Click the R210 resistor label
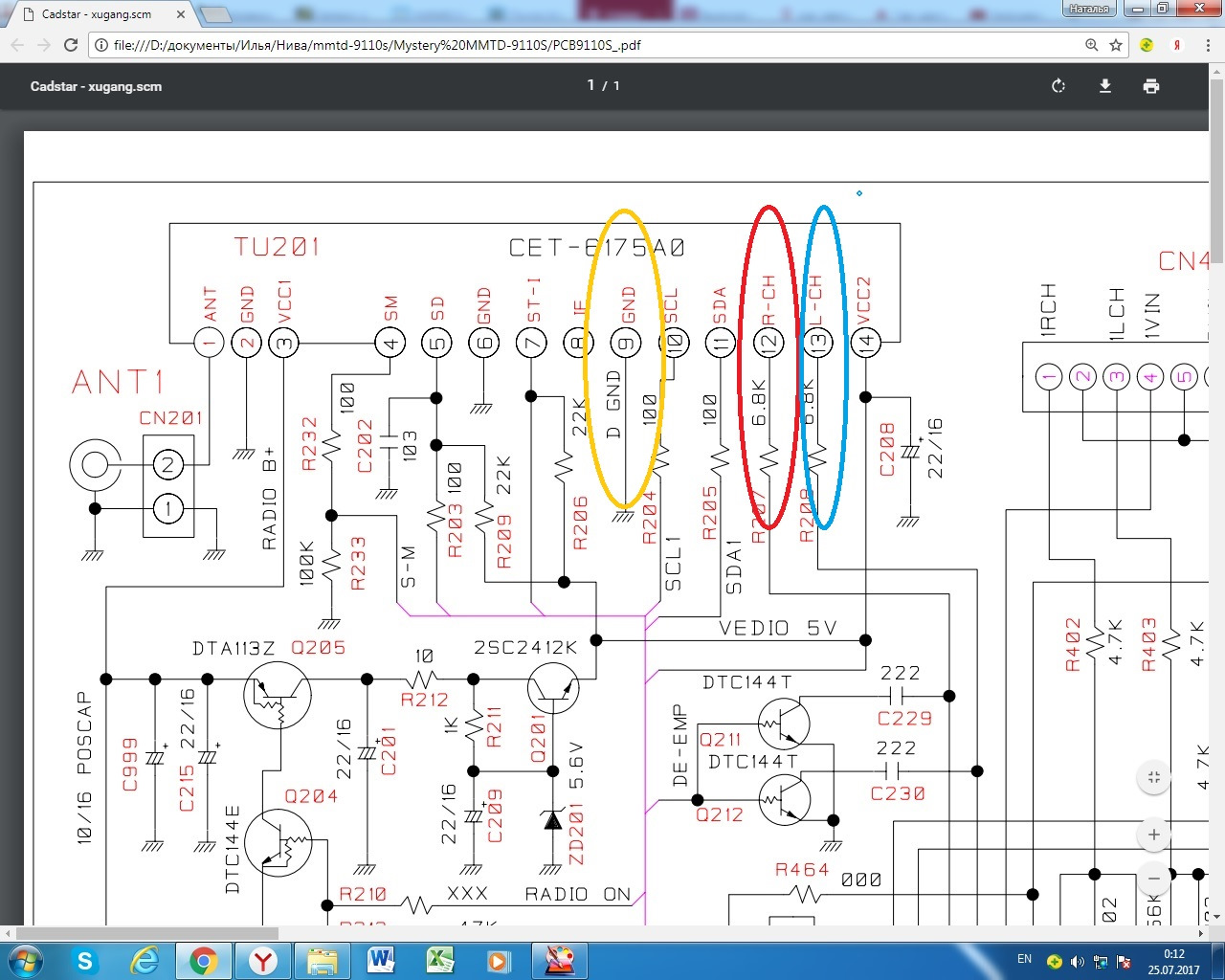This screenshot has width=1225, height=980. [364, 894]
